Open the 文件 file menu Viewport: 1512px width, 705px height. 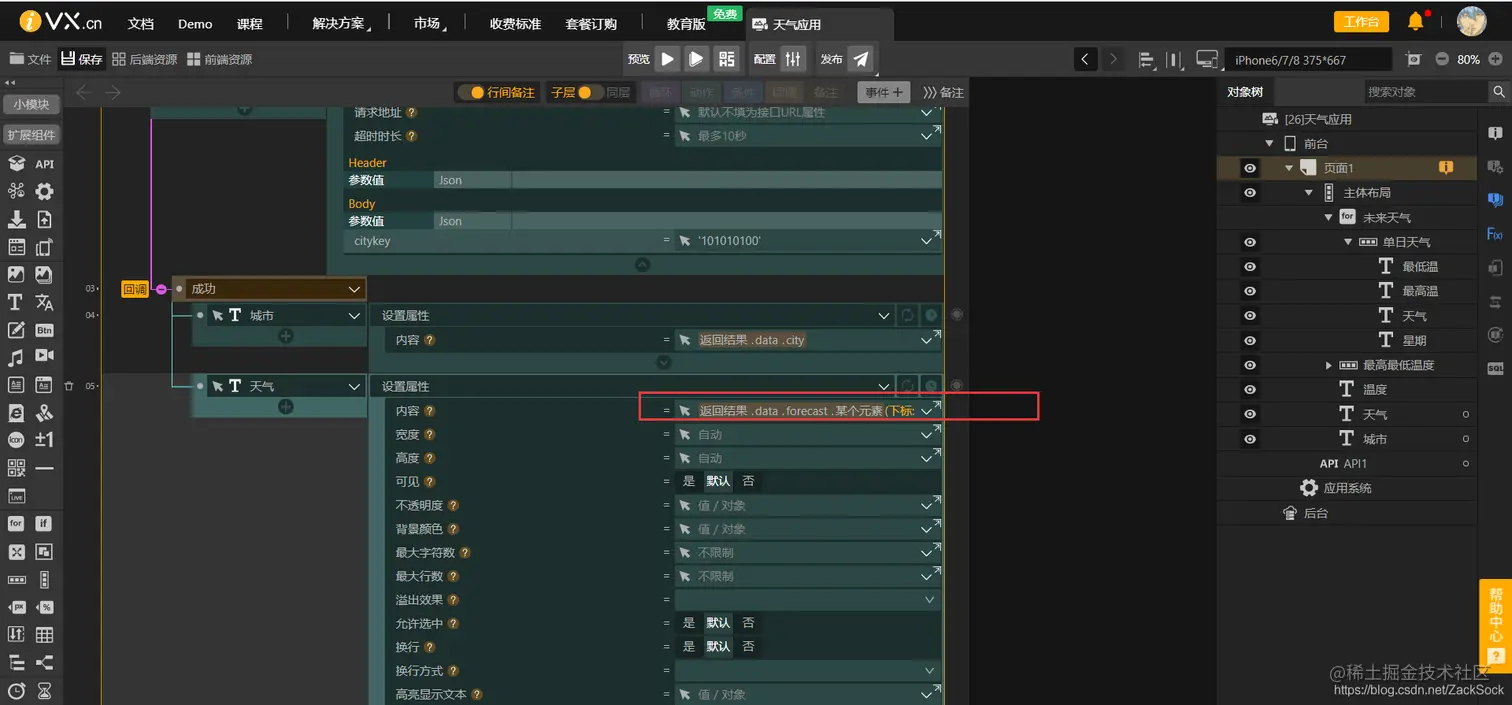pos(30,59)
